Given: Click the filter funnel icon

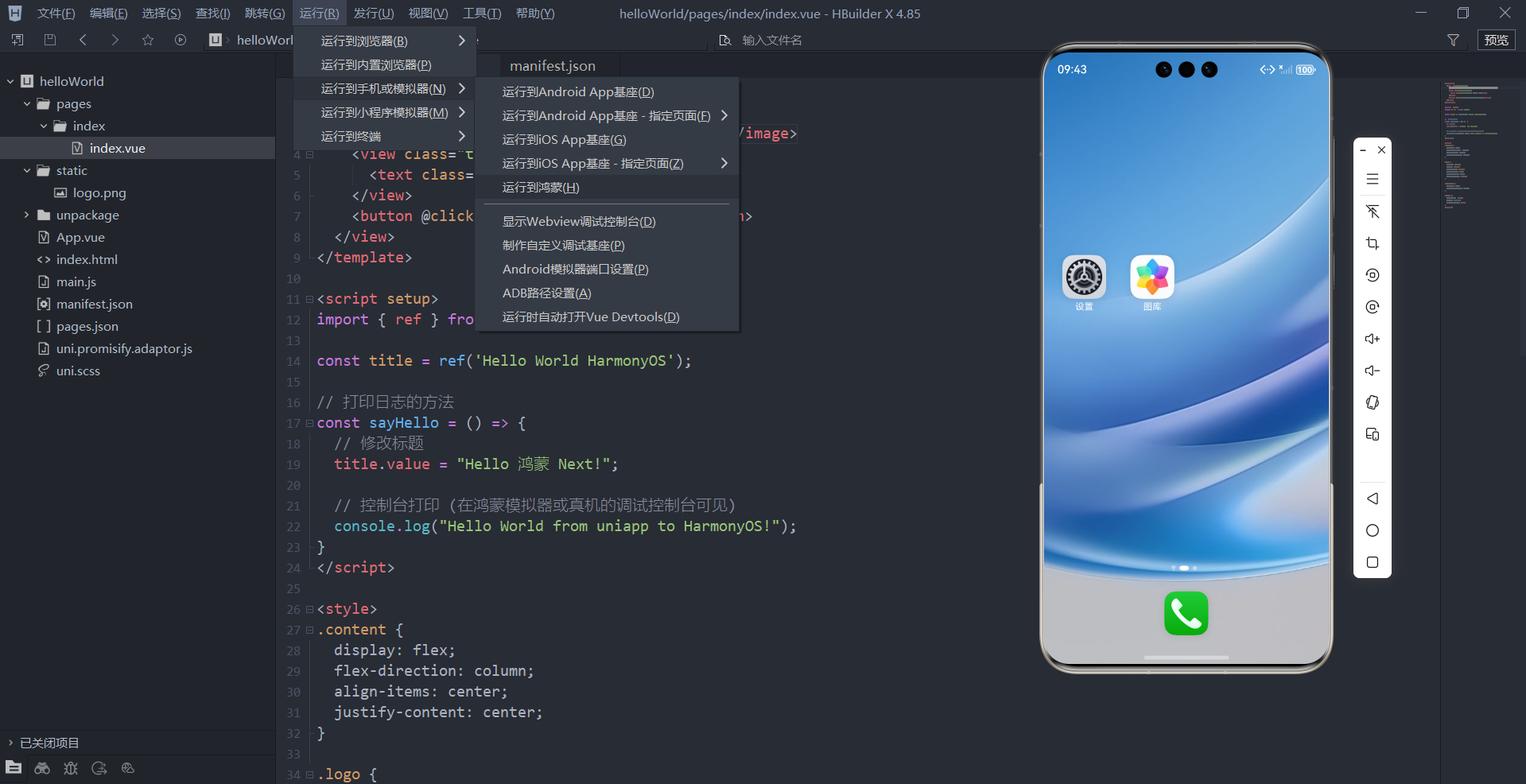Looking at the screenshot, I should tap(1453, 40).
